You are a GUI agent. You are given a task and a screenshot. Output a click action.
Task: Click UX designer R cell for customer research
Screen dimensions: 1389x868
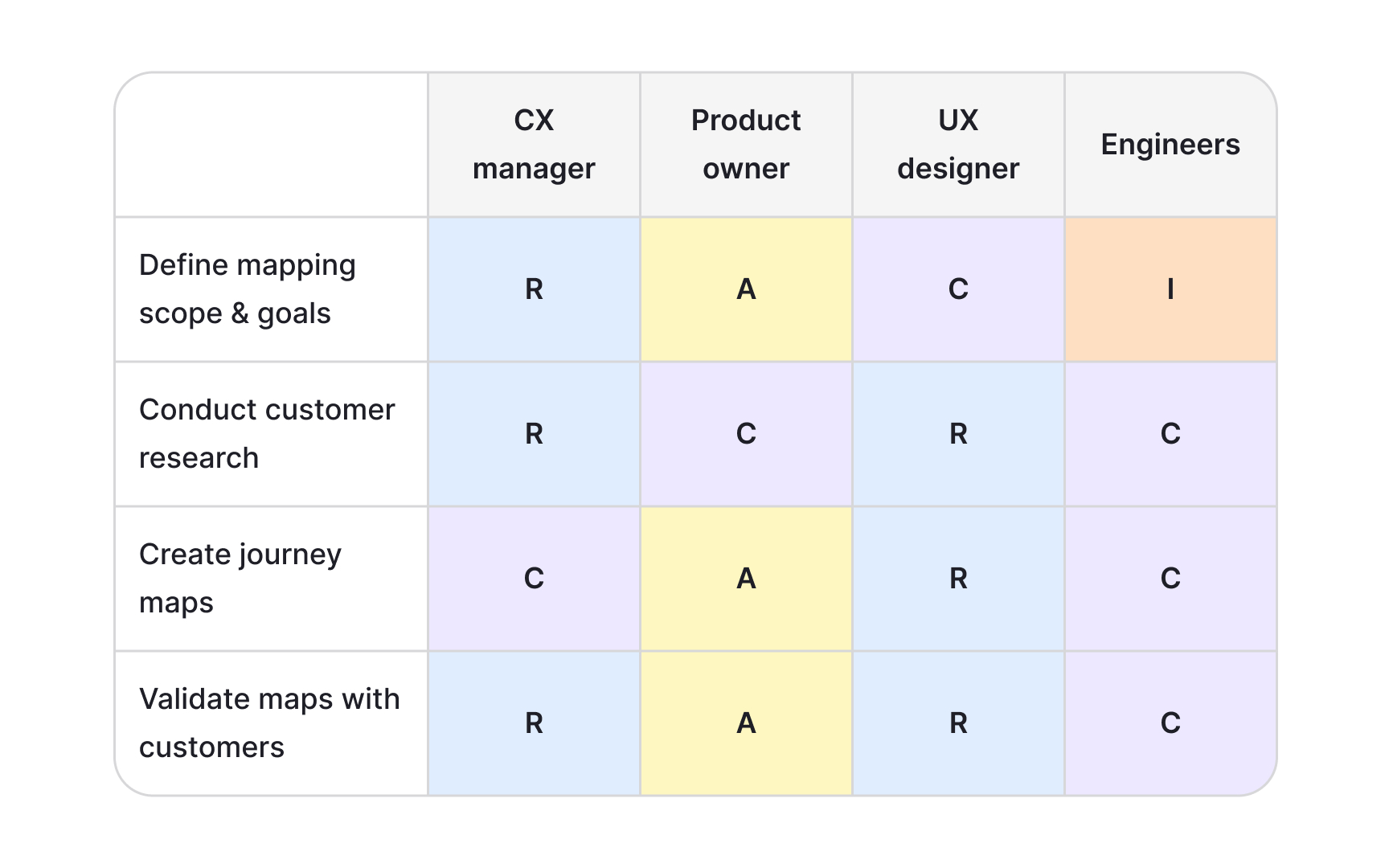[958, 434]
